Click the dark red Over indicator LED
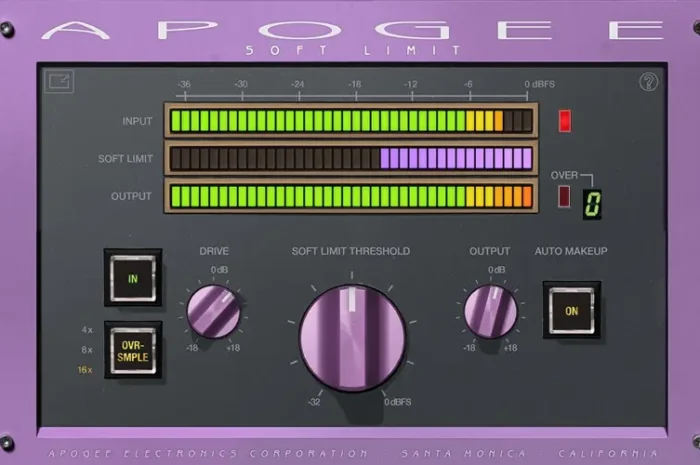 point(564,196)
